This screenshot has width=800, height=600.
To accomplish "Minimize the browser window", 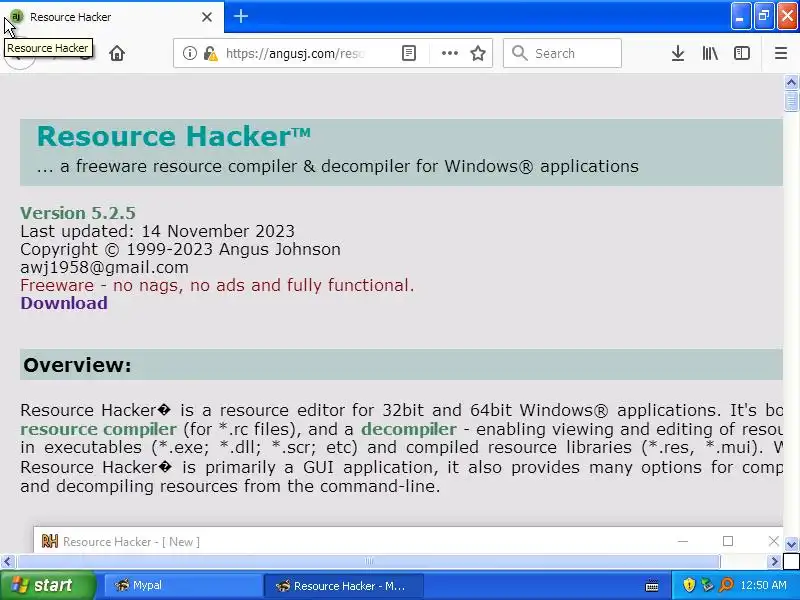I will point(740,16).
